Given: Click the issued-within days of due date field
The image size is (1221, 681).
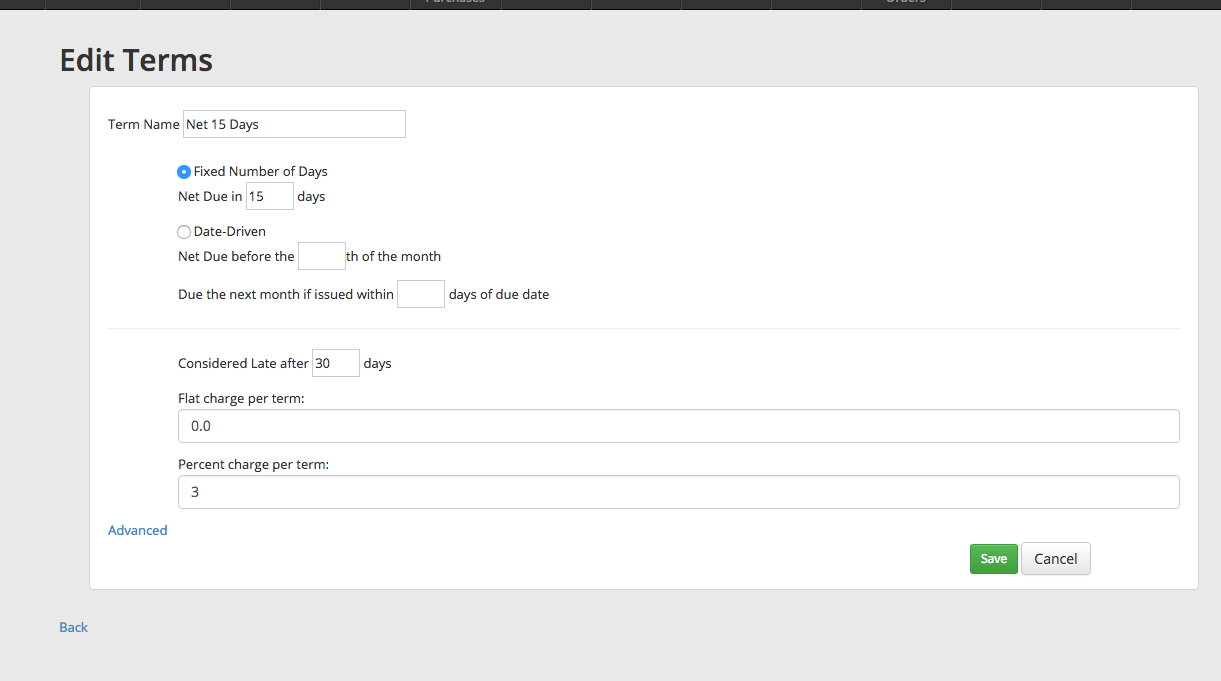Looking at the screenshot, I should pyautogui.click(x=420, y=294).
